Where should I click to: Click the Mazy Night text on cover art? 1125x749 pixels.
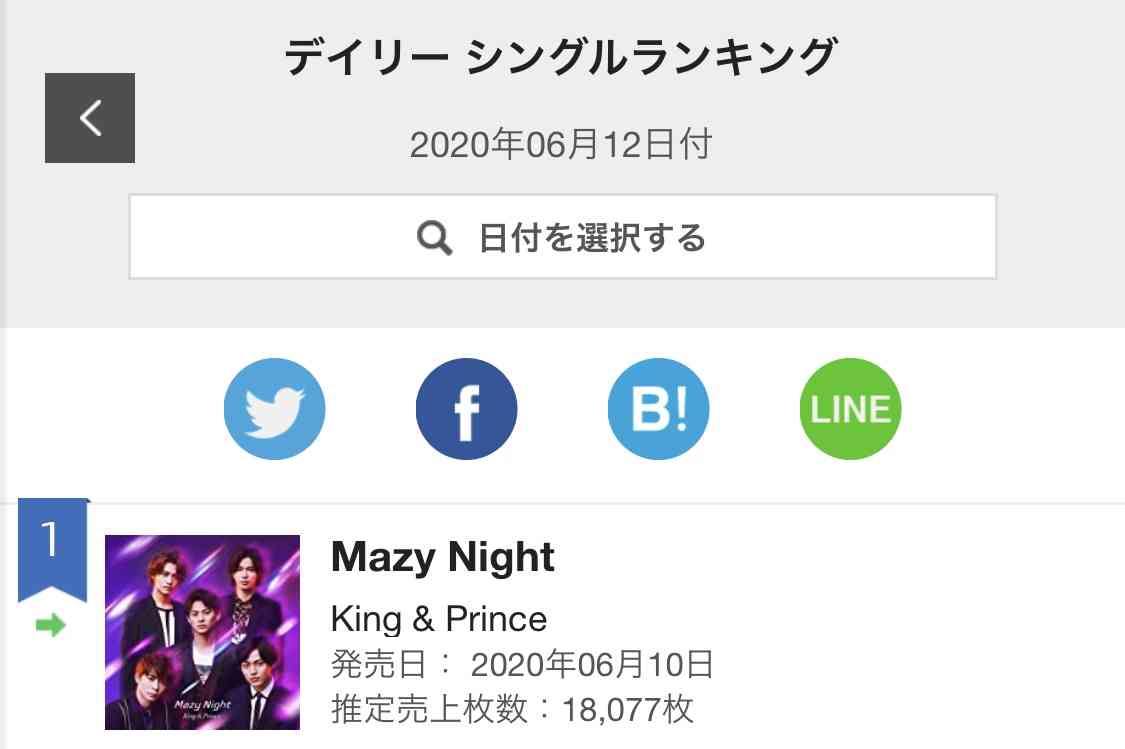(x=202, y=705)
